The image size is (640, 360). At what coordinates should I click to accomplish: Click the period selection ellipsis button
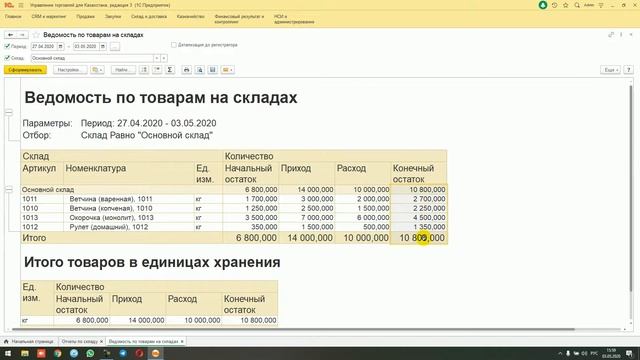(x=115, y=47)
